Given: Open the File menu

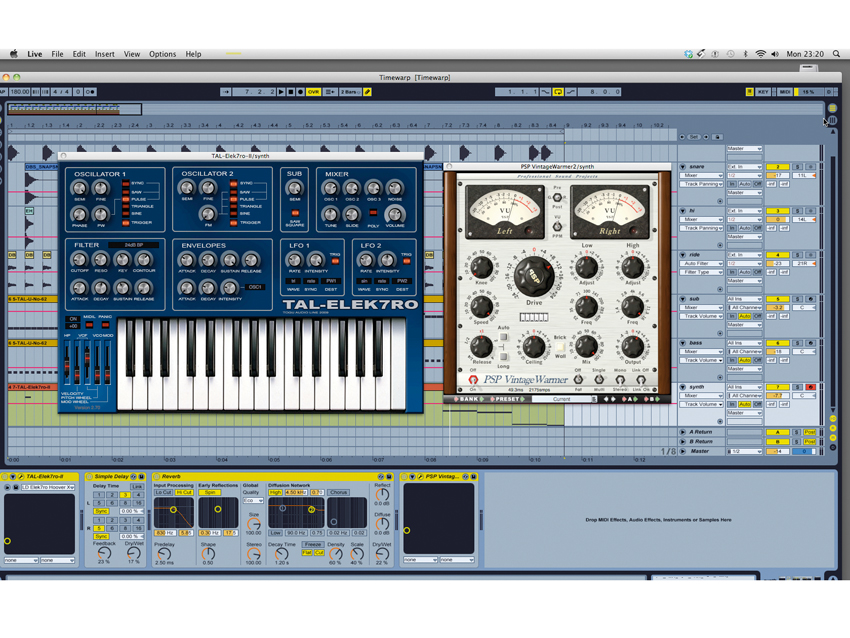Looking at the screenshot, I should pos(57,54).
